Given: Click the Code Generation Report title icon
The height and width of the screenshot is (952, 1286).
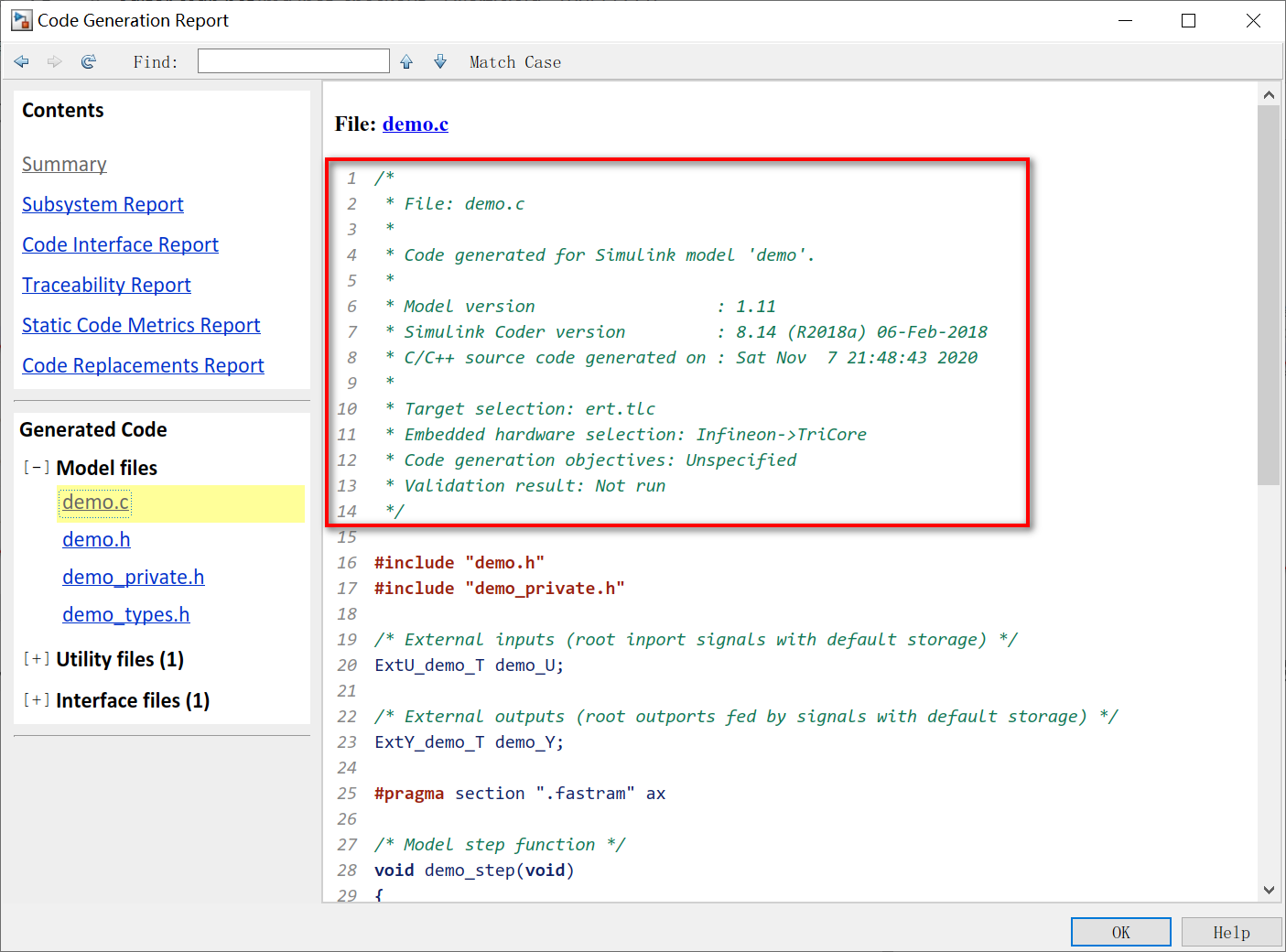Looking at the screenshot, I should [x=22, y=20].
